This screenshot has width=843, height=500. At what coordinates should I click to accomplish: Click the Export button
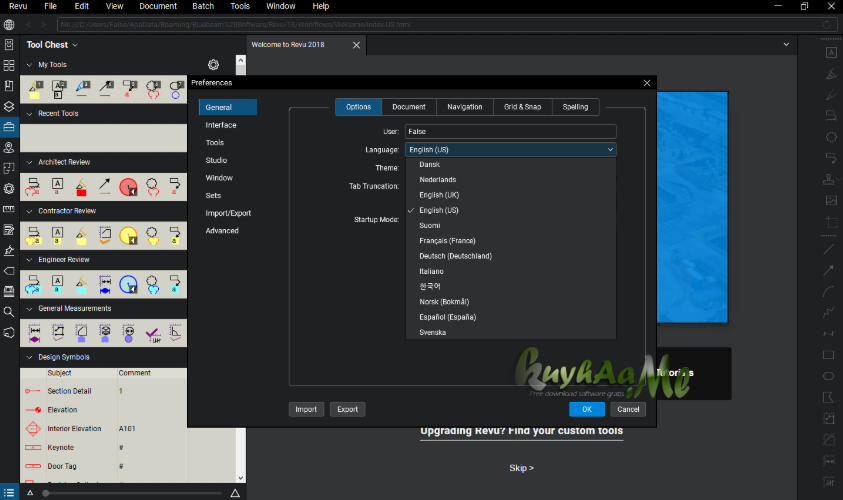coord(347,410)
